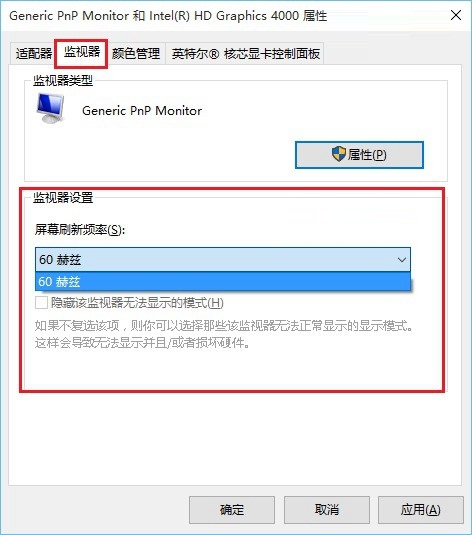Click the 屏幕刷新频率(S) label

pos(80,230)
